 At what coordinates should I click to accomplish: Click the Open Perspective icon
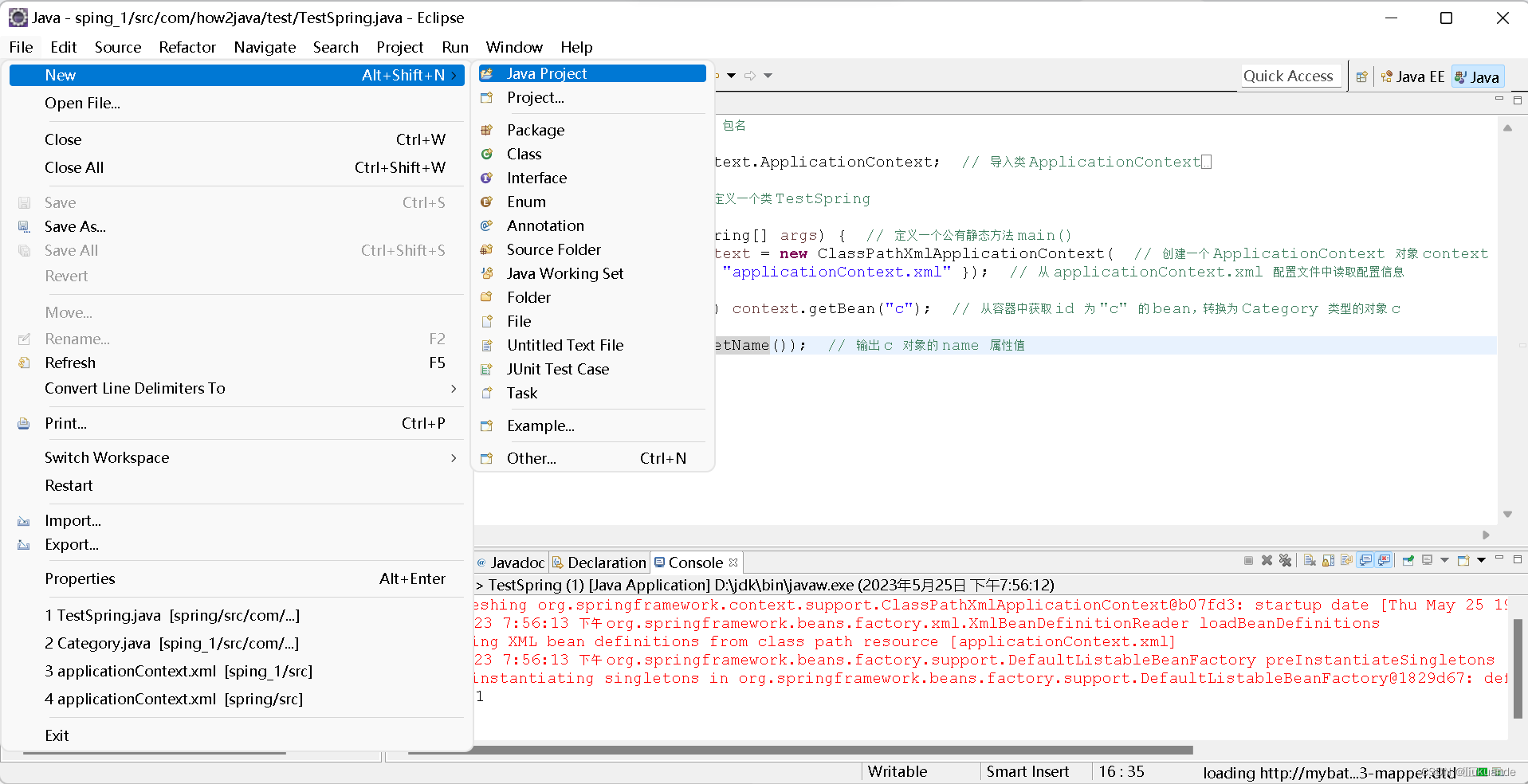(1361, 76)
